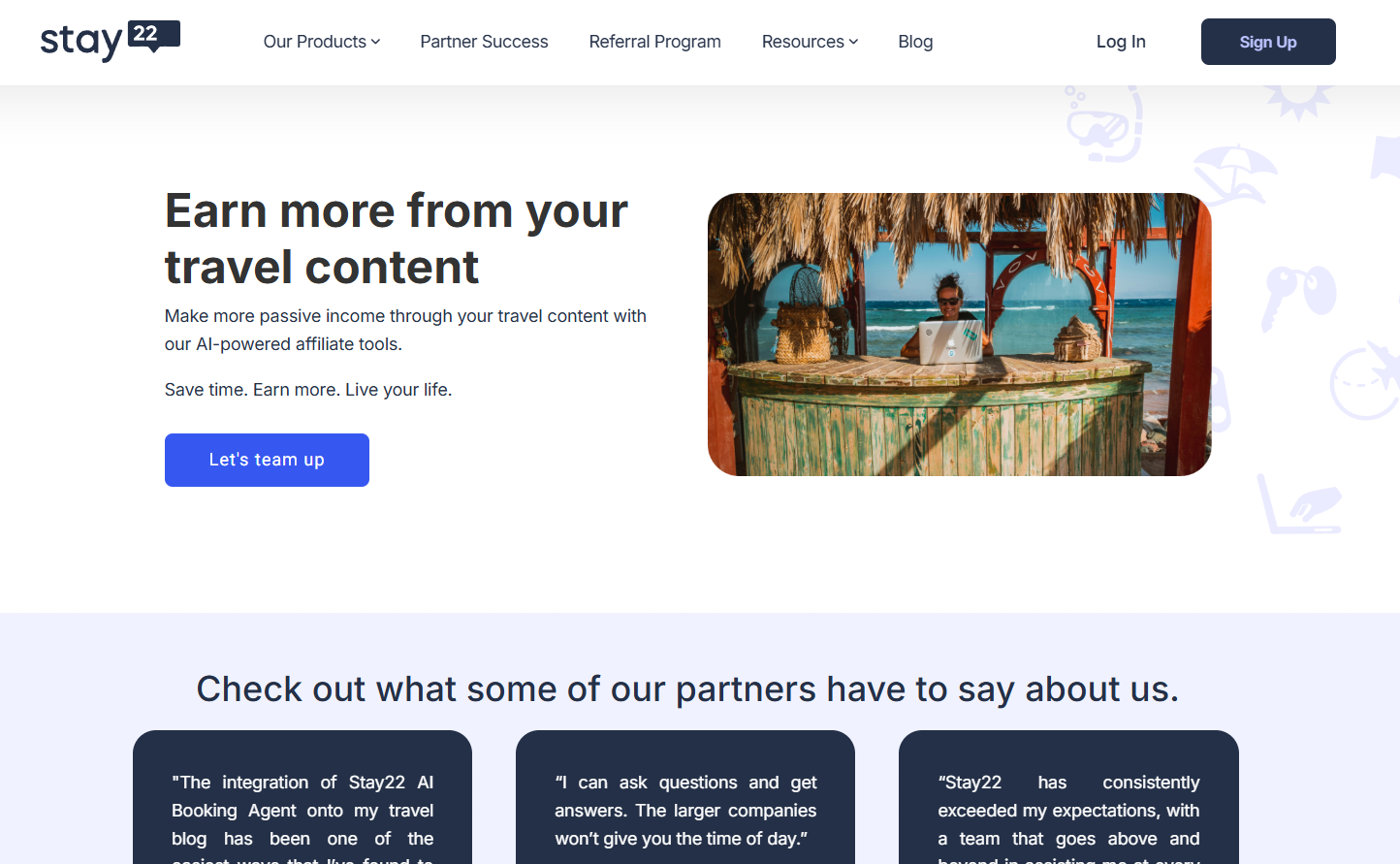The height and width of the screenshot is (864, 1400).
Task: Click the Log In link
Action: (1120, 42)
